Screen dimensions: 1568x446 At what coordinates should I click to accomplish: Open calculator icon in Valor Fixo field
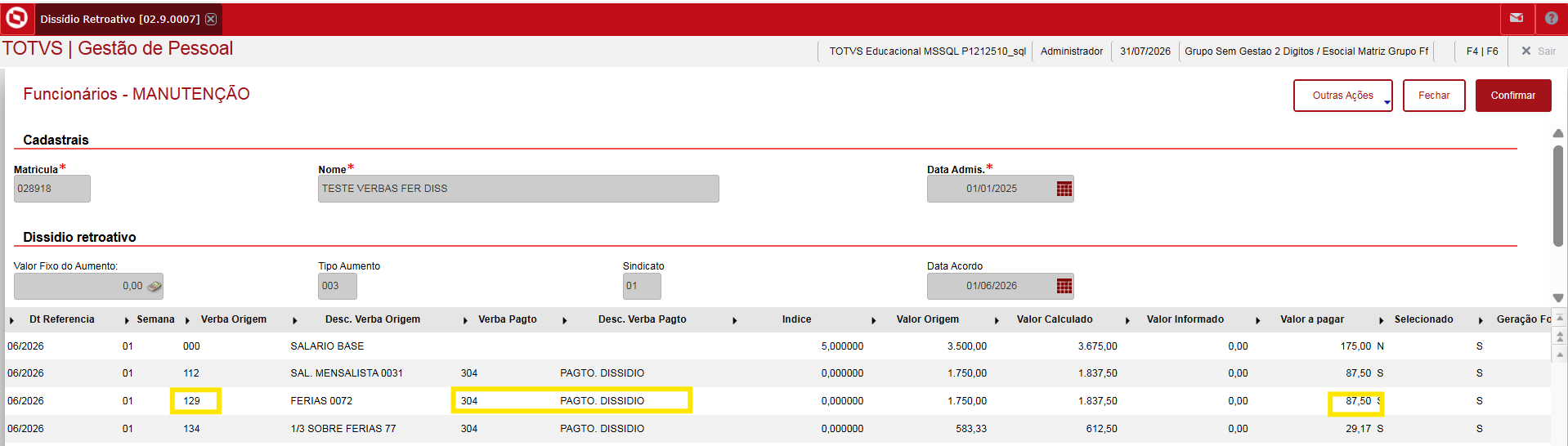(154, 287)
